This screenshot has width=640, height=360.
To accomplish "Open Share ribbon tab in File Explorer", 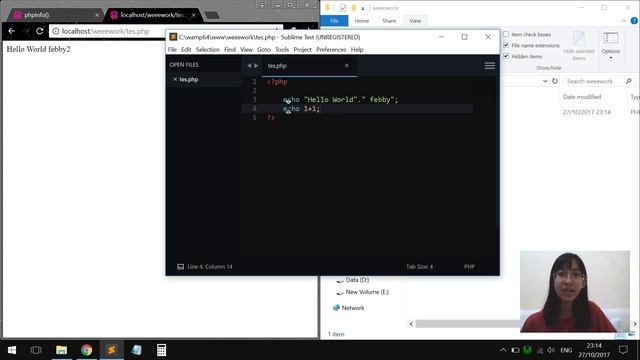I will point(389,21).
